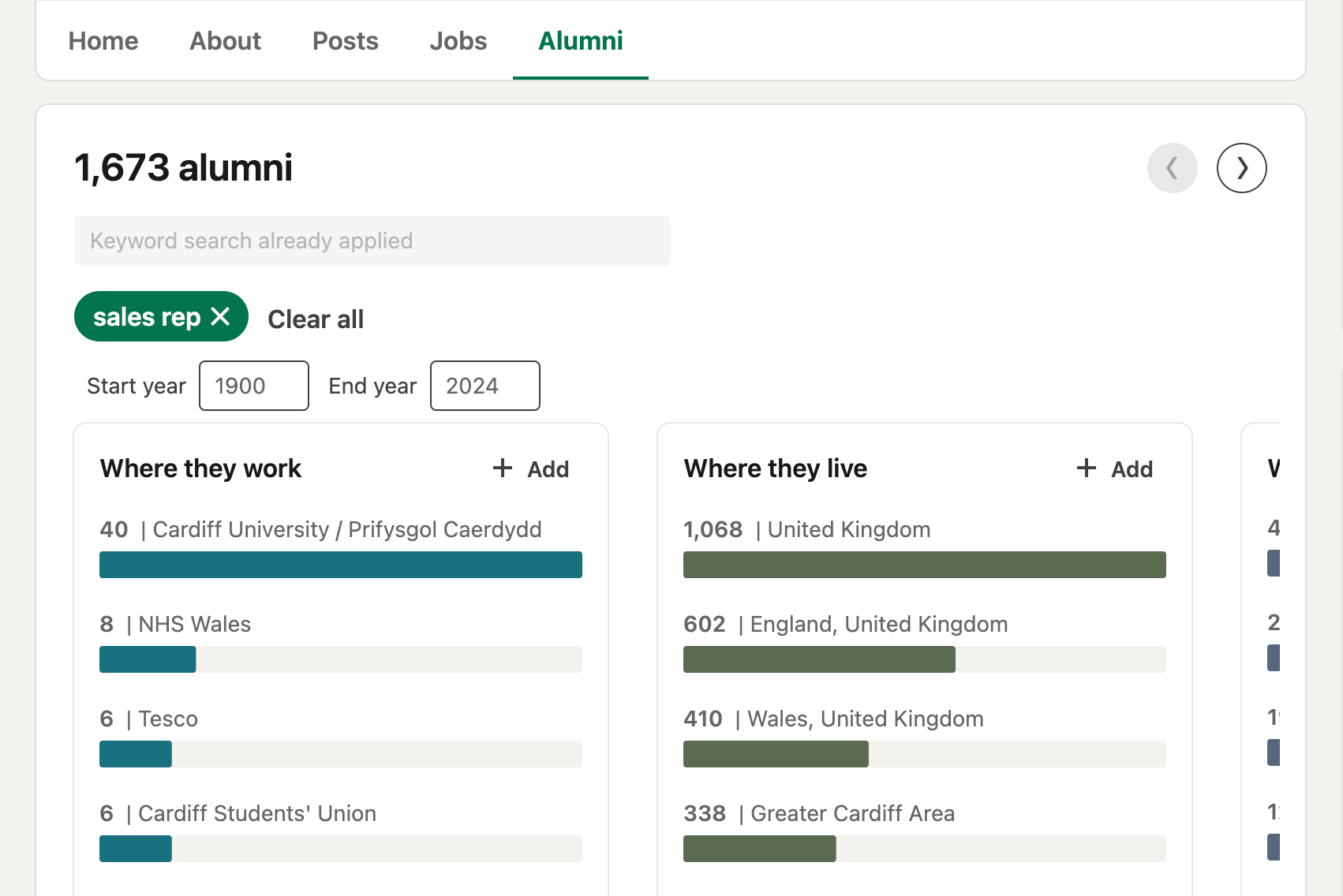Viewport: 1343px width, 896px height.
Task: Click the previous carousel arrow button
Action: tap(1173, 168)
